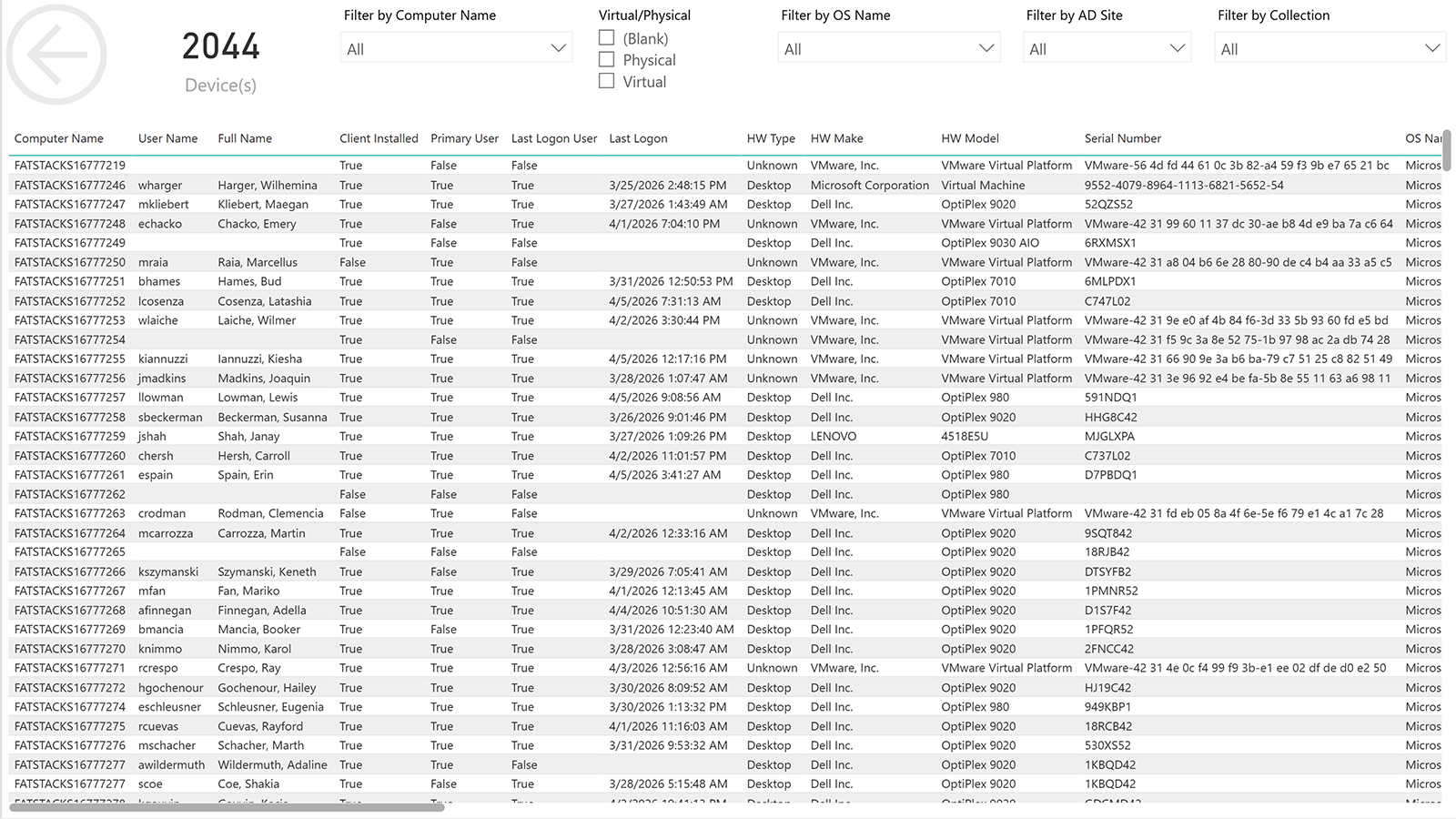
Task: Sort by Client Installed column header
Action: (x=379, y=138)
